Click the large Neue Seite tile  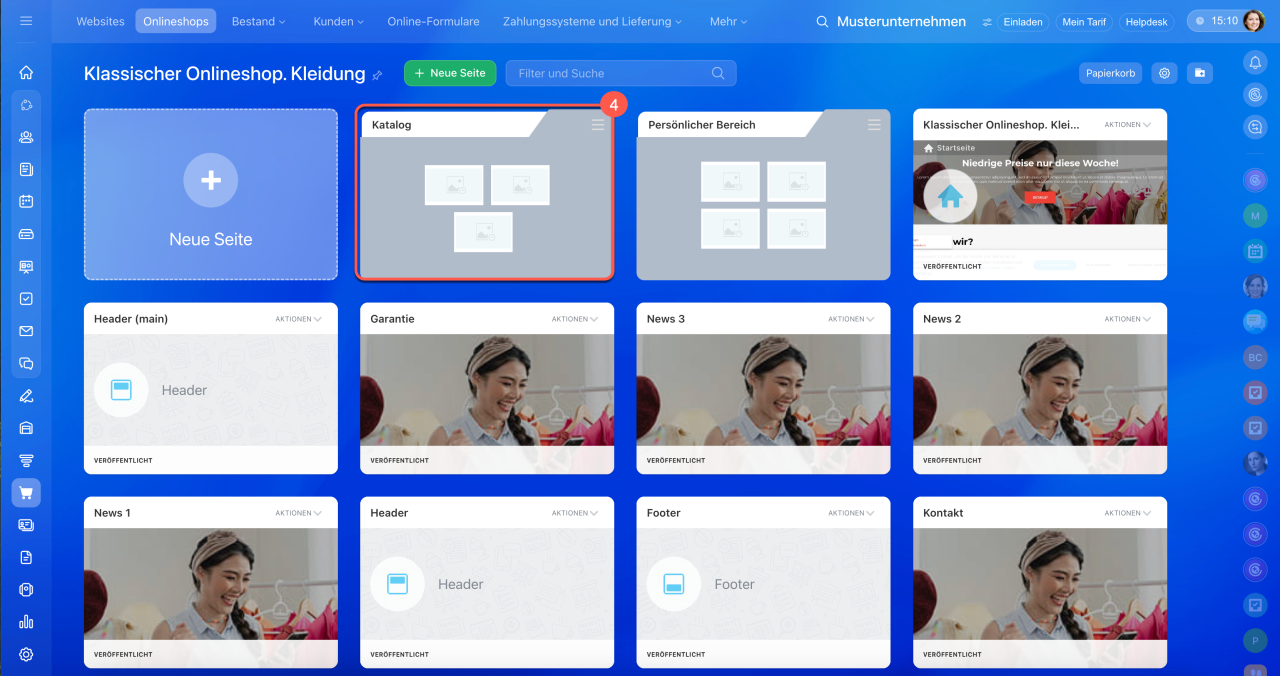coord(211,194)
